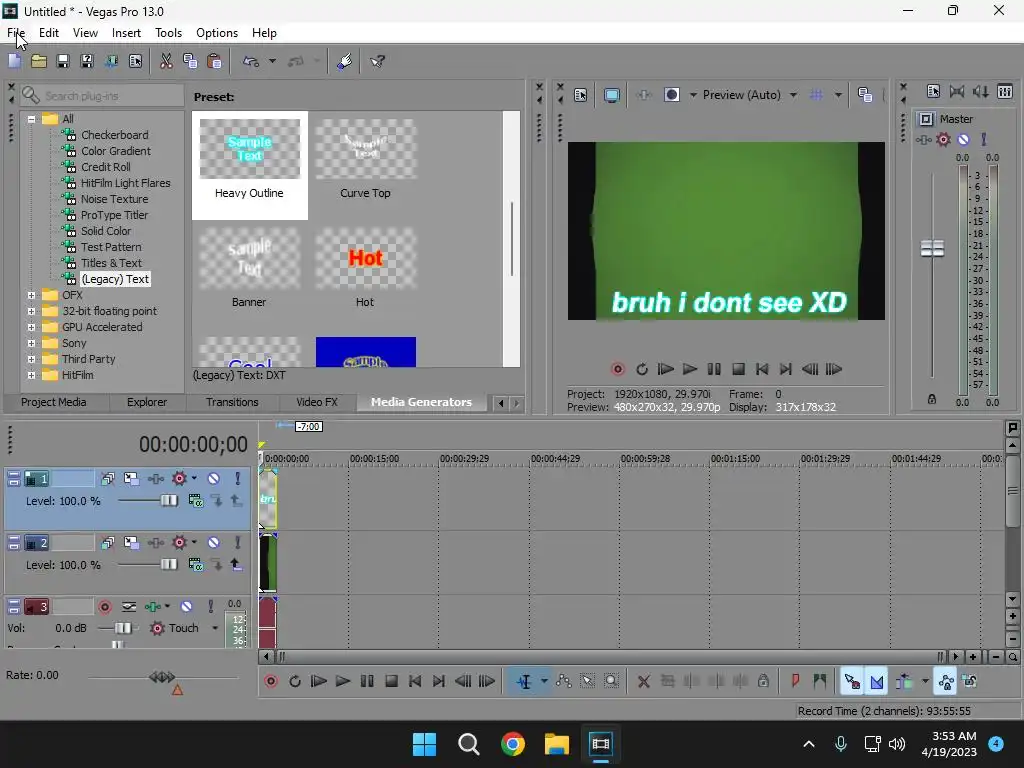
Task: Open the Insert menu
Action: 126,33
